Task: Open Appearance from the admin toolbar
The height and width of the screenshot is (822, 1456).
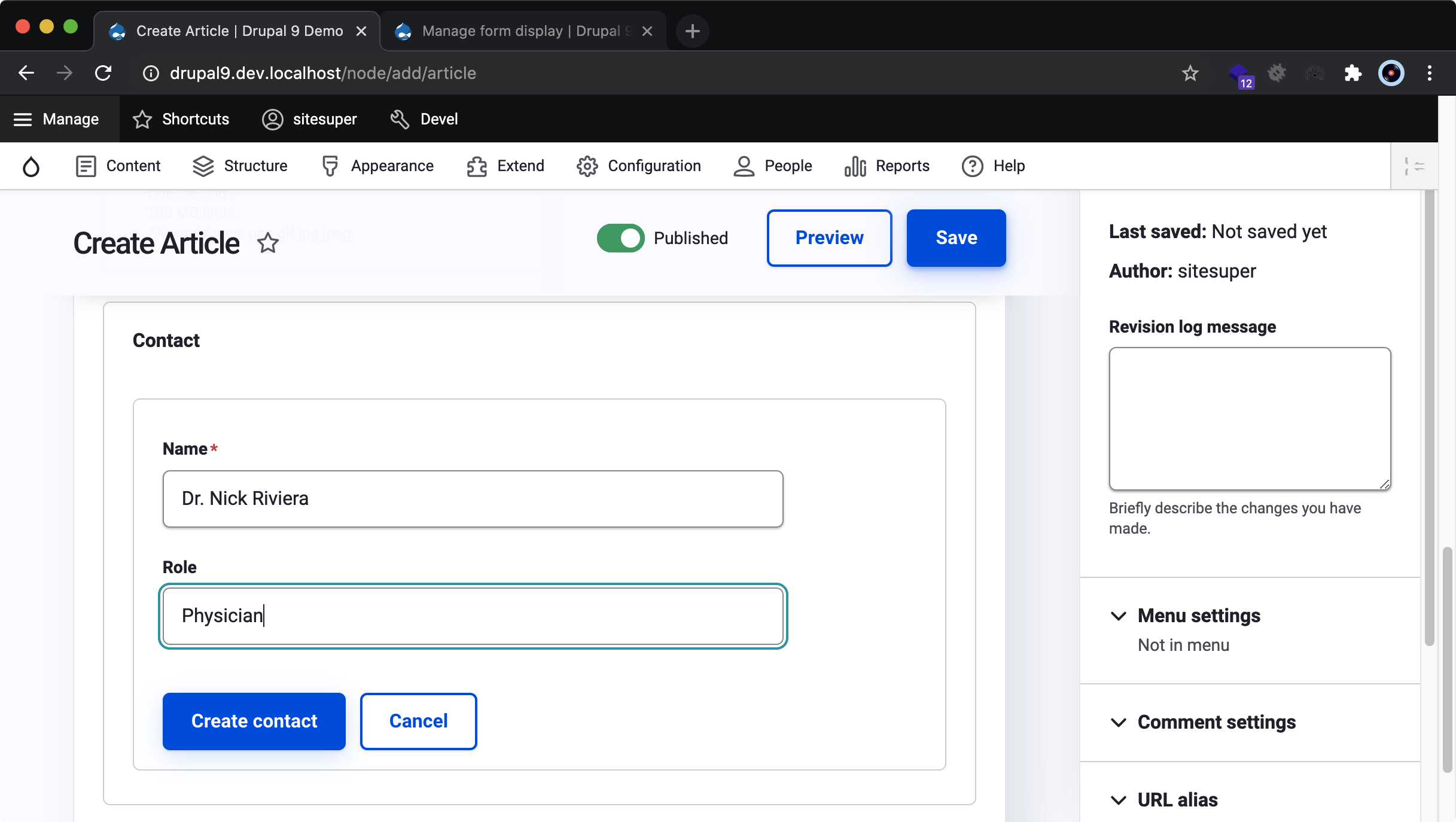Action: [x=331, y=166]
